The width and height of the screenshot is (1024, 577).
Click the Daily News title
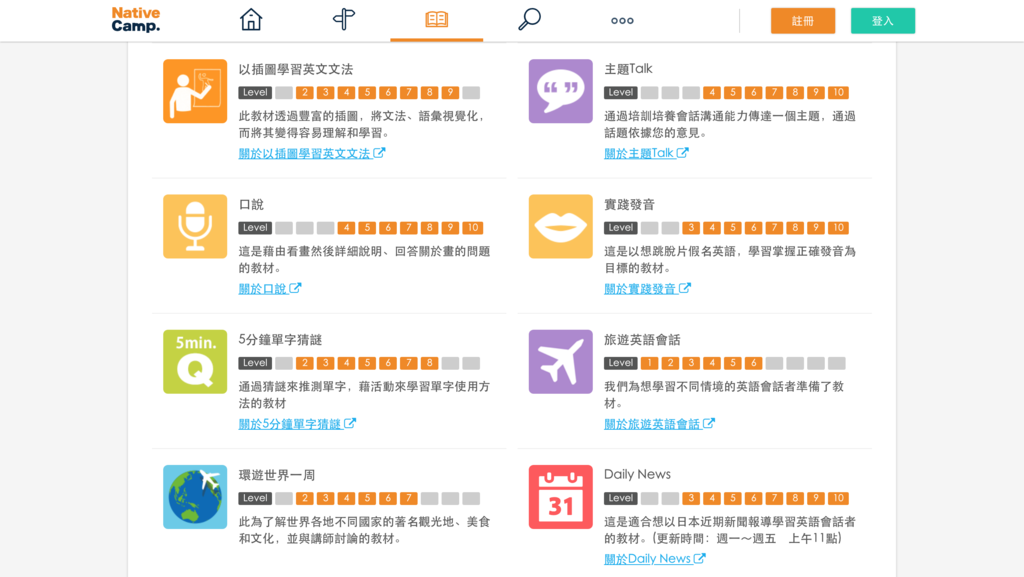point(637,474)
